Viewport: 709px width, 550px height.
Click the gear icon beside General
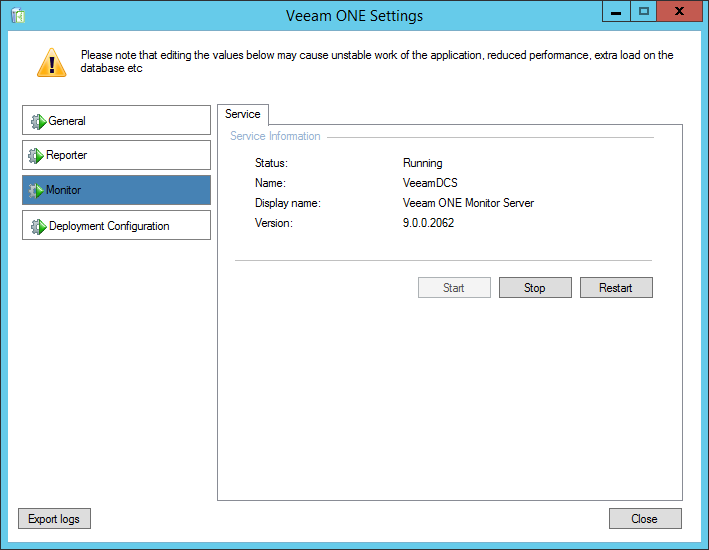click(38, 121)
